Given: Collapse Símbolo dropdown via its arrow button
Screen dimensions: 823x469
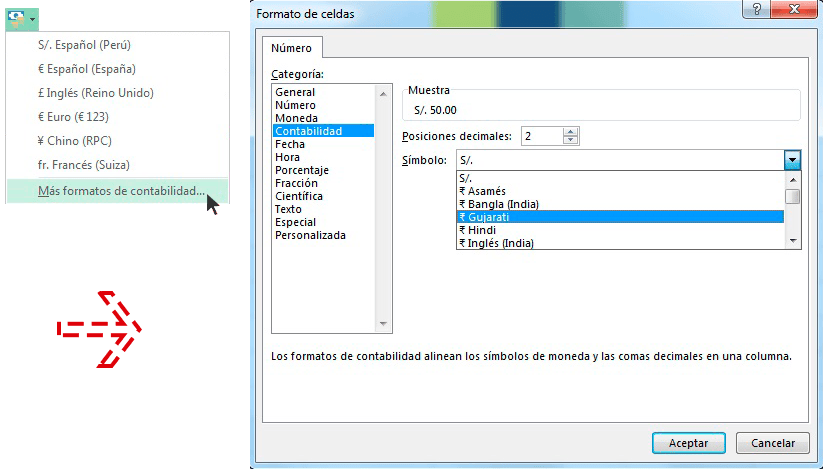Looking at the screenshot, I should (793, 161).
